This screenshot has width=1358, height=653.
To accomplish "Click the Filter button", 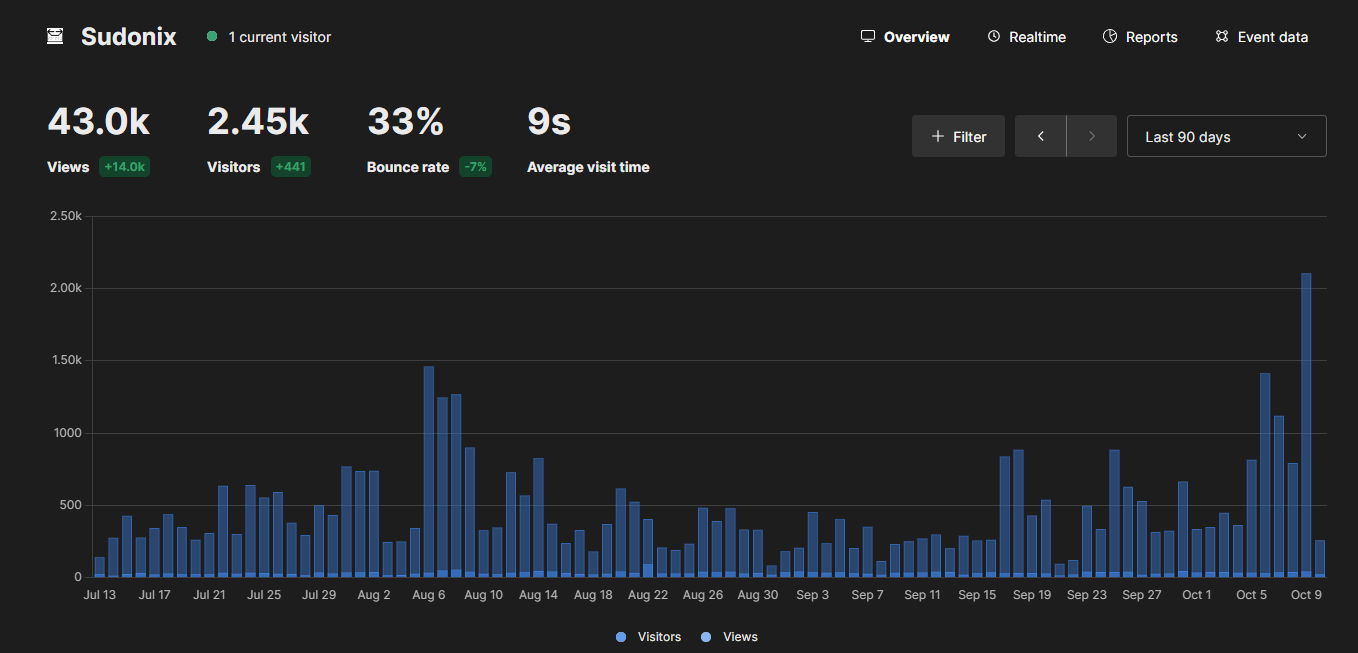I will click(958, 137).
